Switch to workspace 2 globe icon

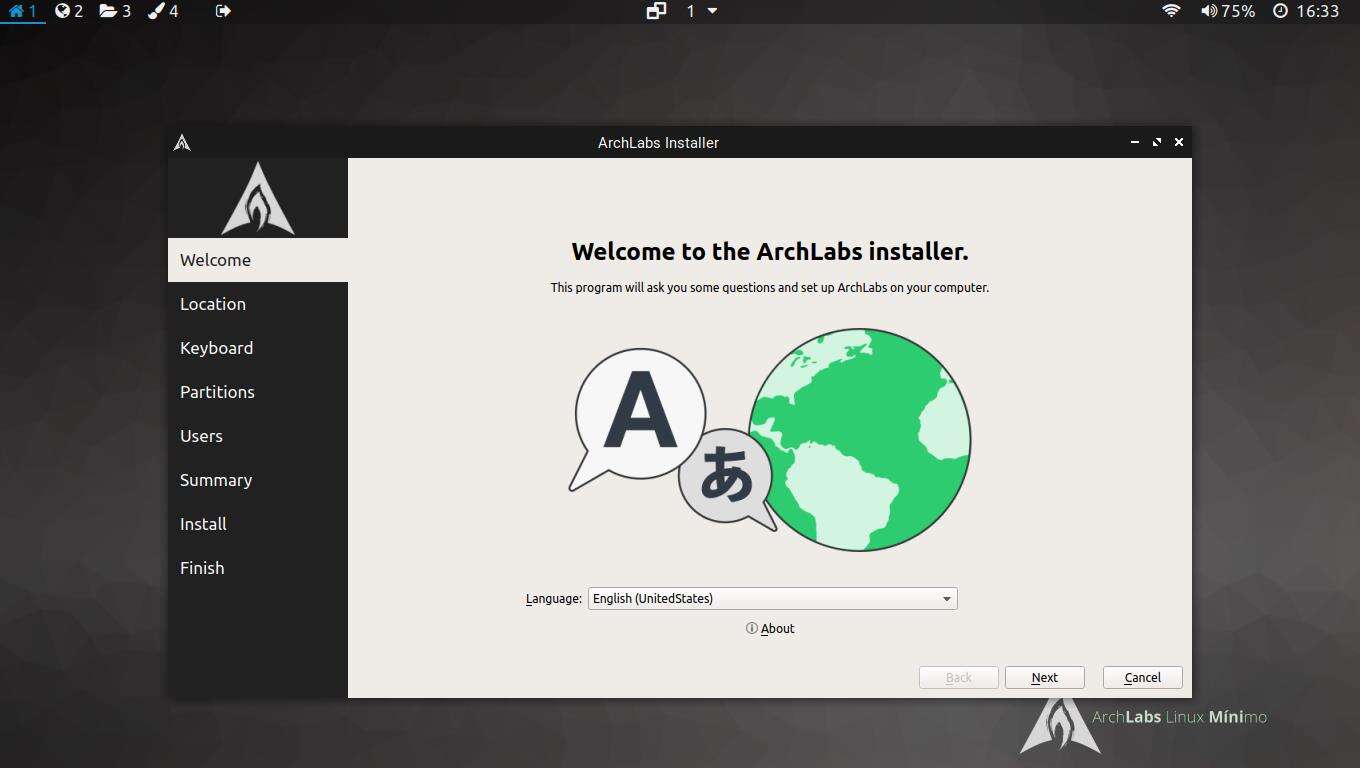point(69,11)
